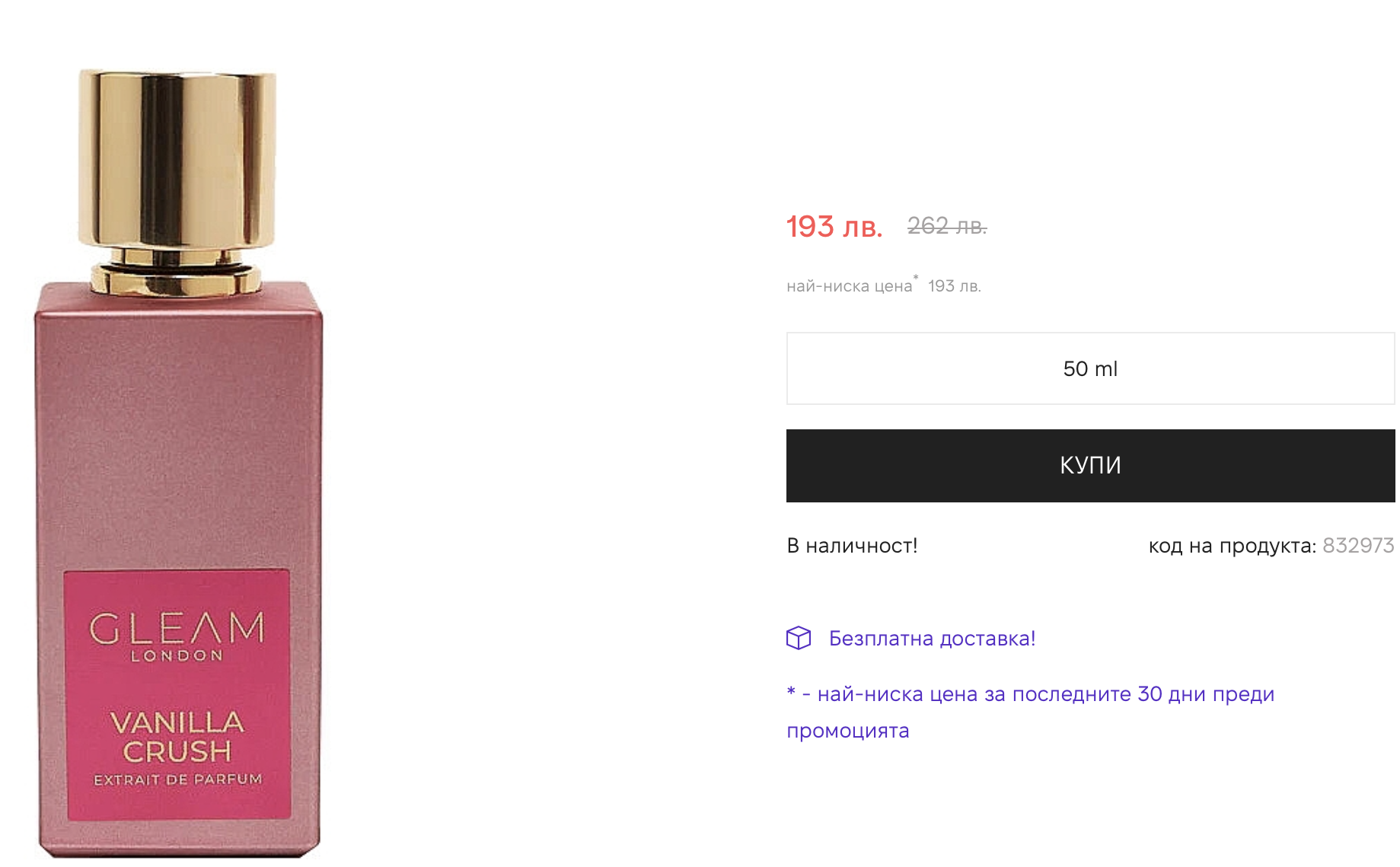Screen dimensions: 1400x867
Task: Click the red sale price 193 лв.
Action: tap(834, 226)
